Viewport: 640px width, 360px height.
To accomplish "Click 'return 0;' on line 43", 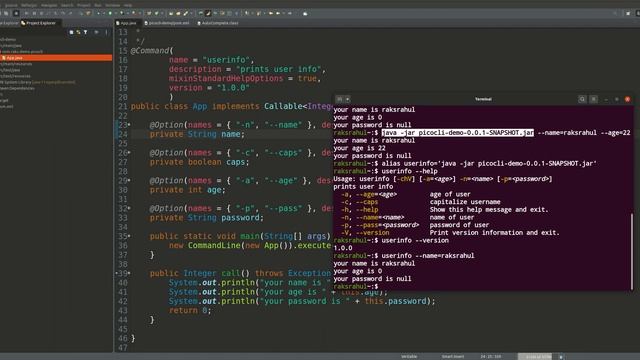I will tap(190, 311).
